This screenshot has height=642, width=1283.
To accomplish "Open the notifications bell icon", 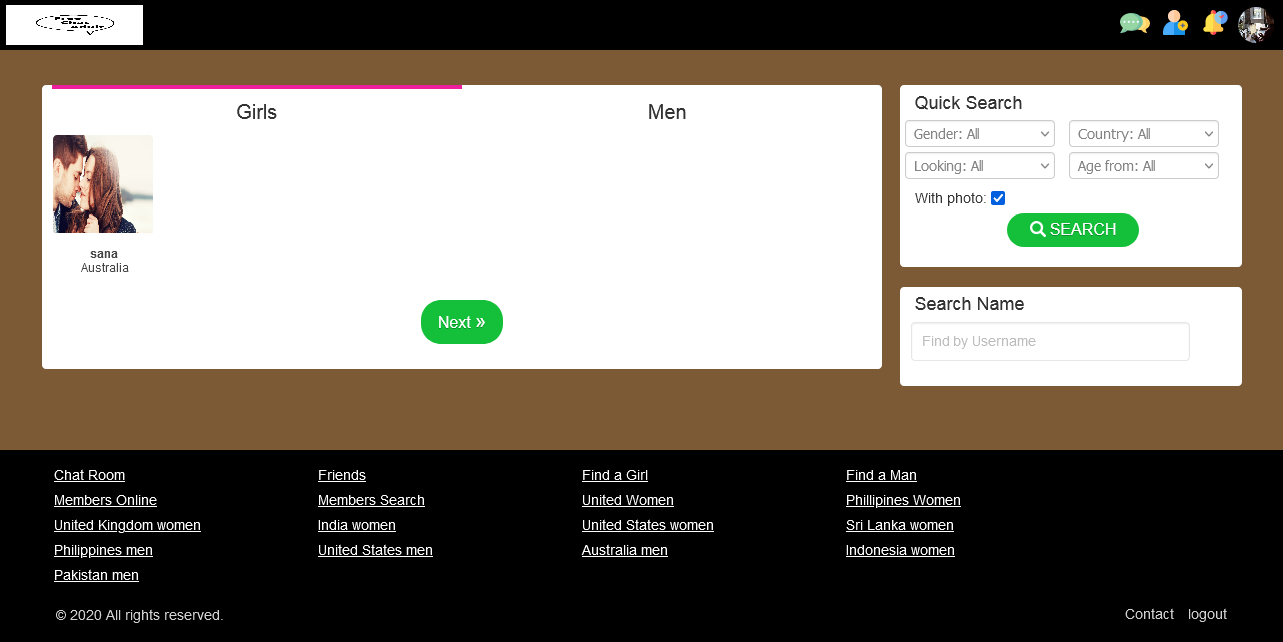I will 1214,23.
